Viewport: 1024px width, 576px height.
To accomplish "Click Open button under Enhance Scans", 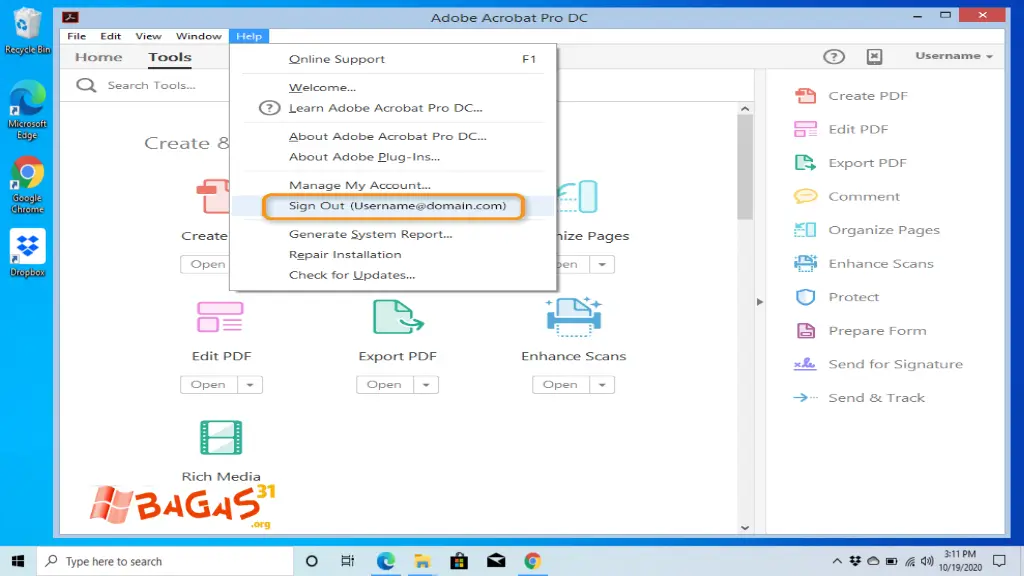I will tap(560, 385).
